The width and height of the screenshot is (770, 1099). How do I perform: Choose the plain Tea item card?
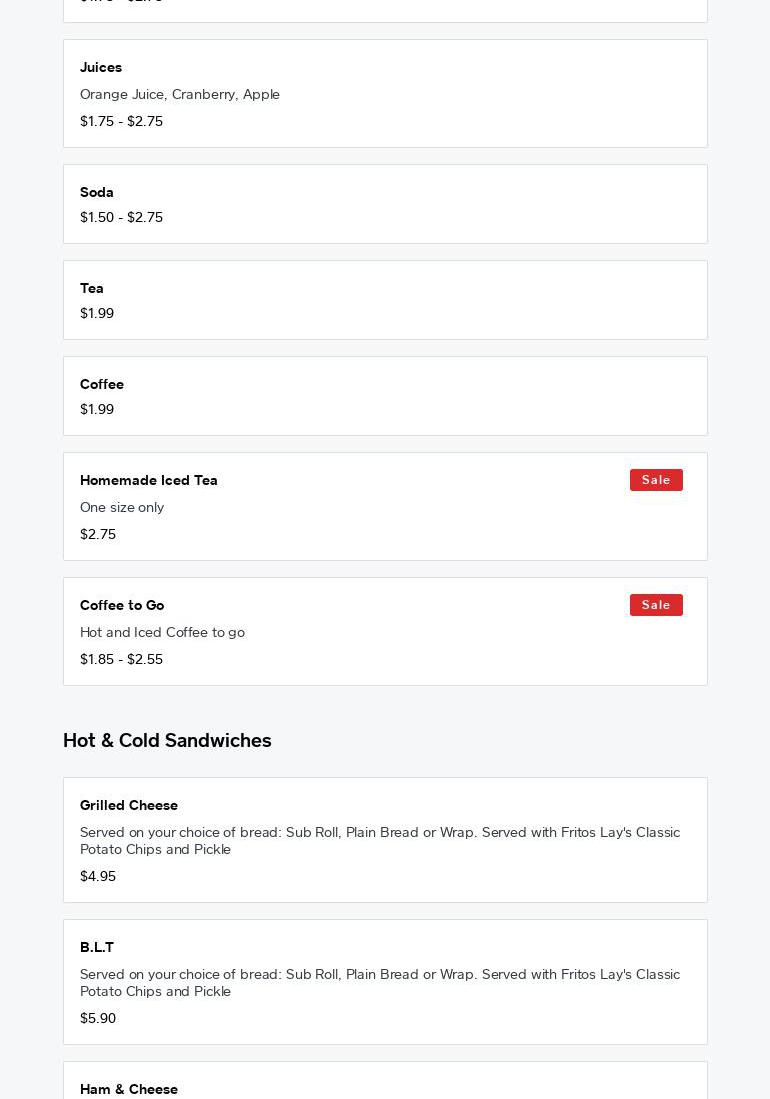click(385, 300)
